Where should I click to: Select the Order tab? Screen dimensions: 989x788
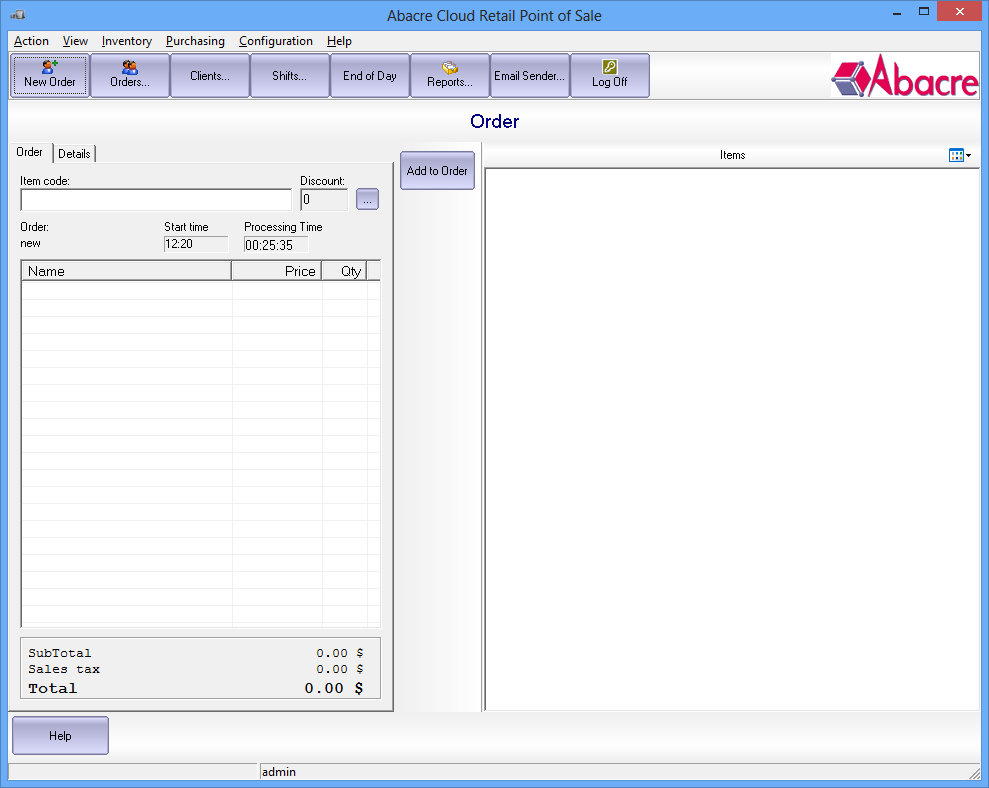click(30, 153)
